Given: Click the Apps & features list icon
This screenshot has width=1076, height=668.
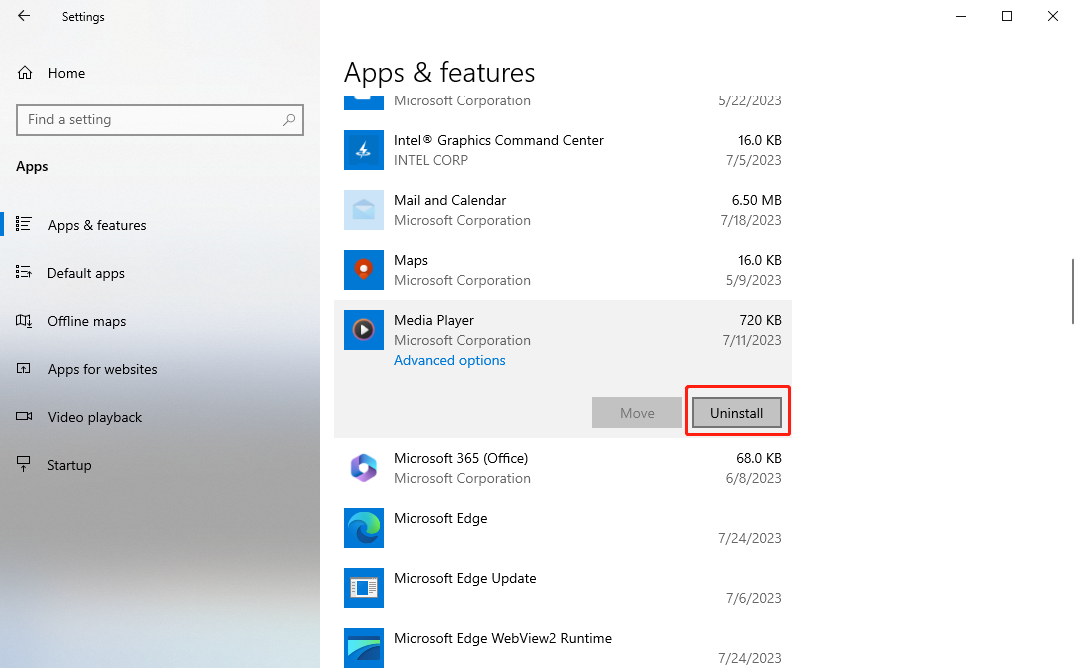Looking at the screenshot, I should coord(24,224).
